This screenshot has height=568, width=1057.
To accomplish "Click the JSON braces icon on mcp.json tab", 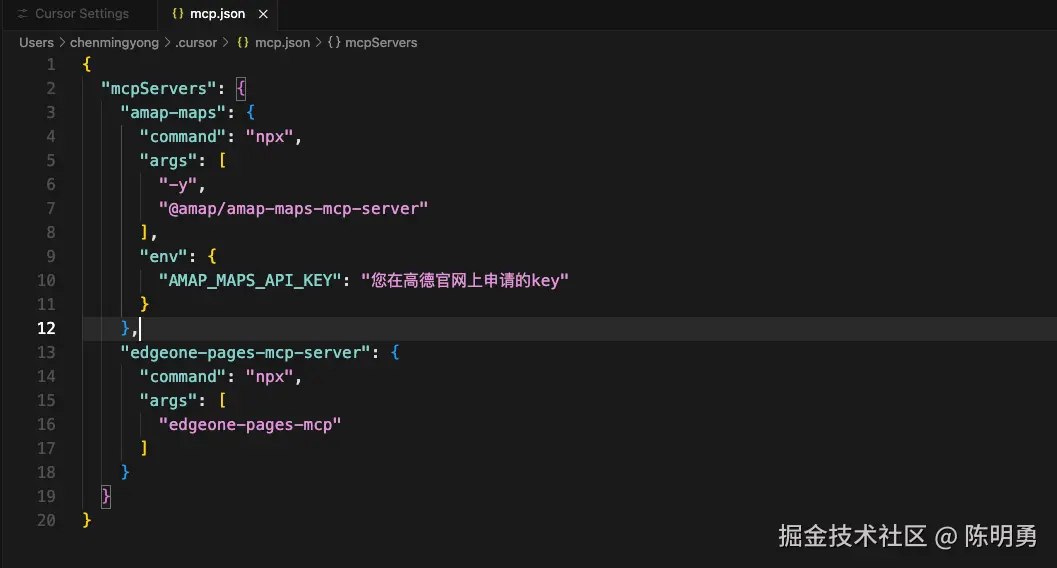I will [x=178, y=13].
